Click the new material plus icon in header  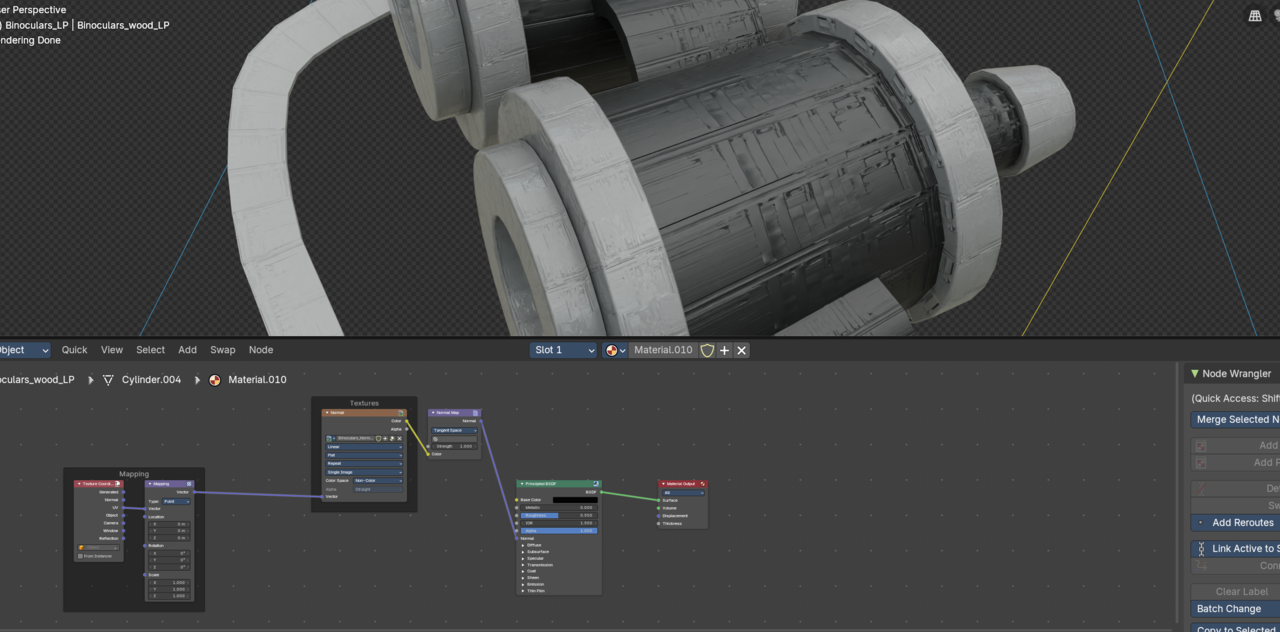pyautogui.click(x=725, y=350)
